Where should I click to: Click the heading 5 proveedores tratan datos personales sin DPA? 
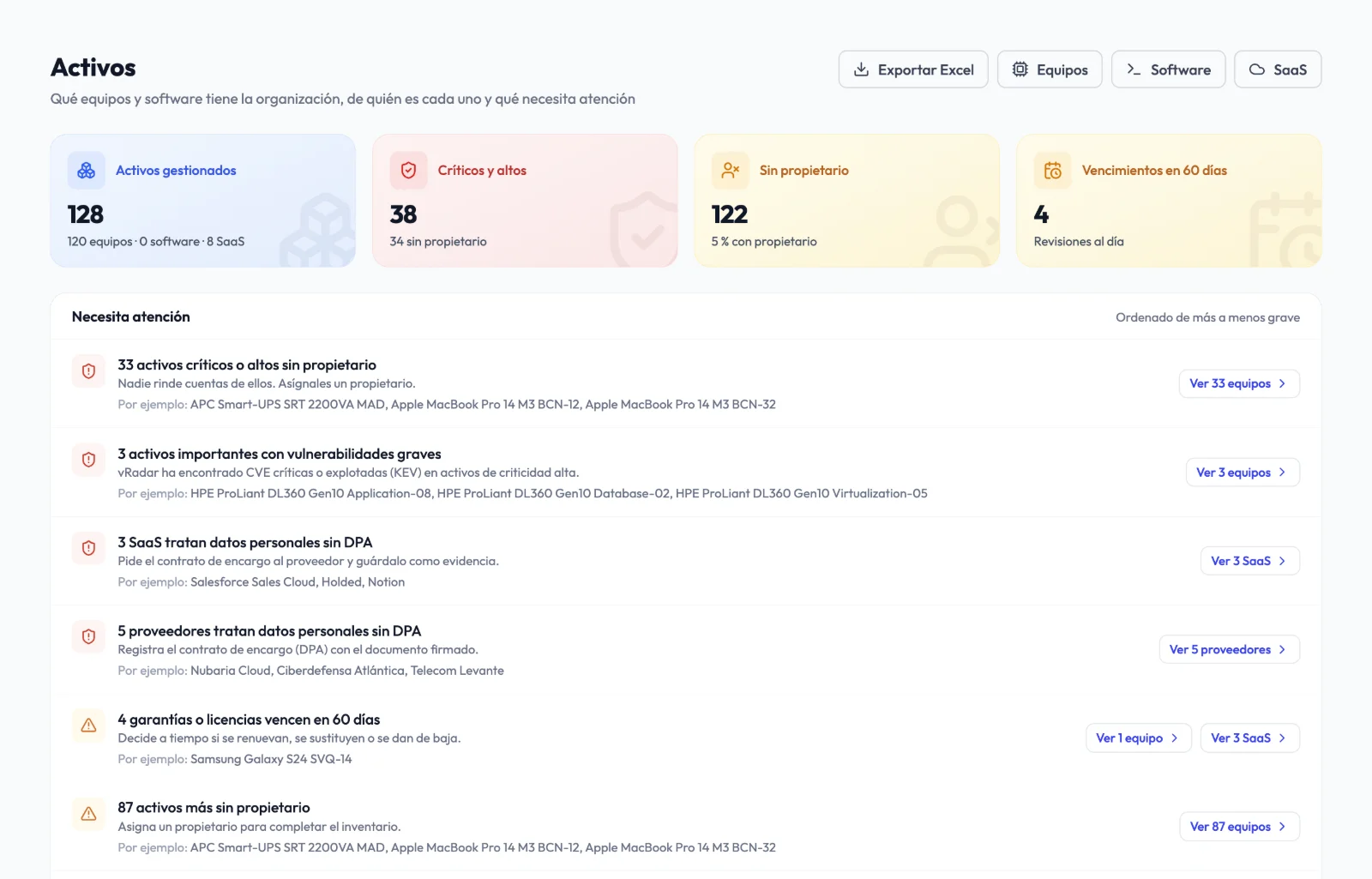[x=269, y=631]
